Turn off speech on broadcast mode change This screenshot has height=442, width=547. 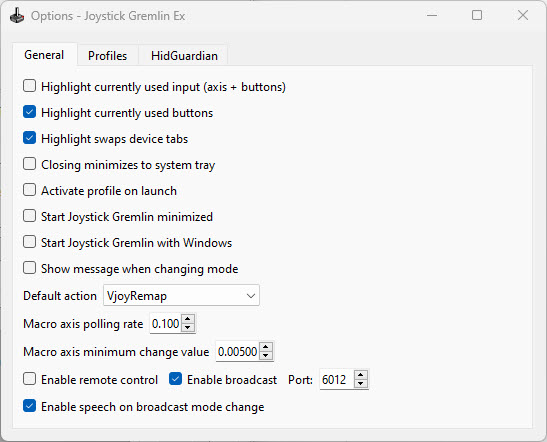coord(29,406)
